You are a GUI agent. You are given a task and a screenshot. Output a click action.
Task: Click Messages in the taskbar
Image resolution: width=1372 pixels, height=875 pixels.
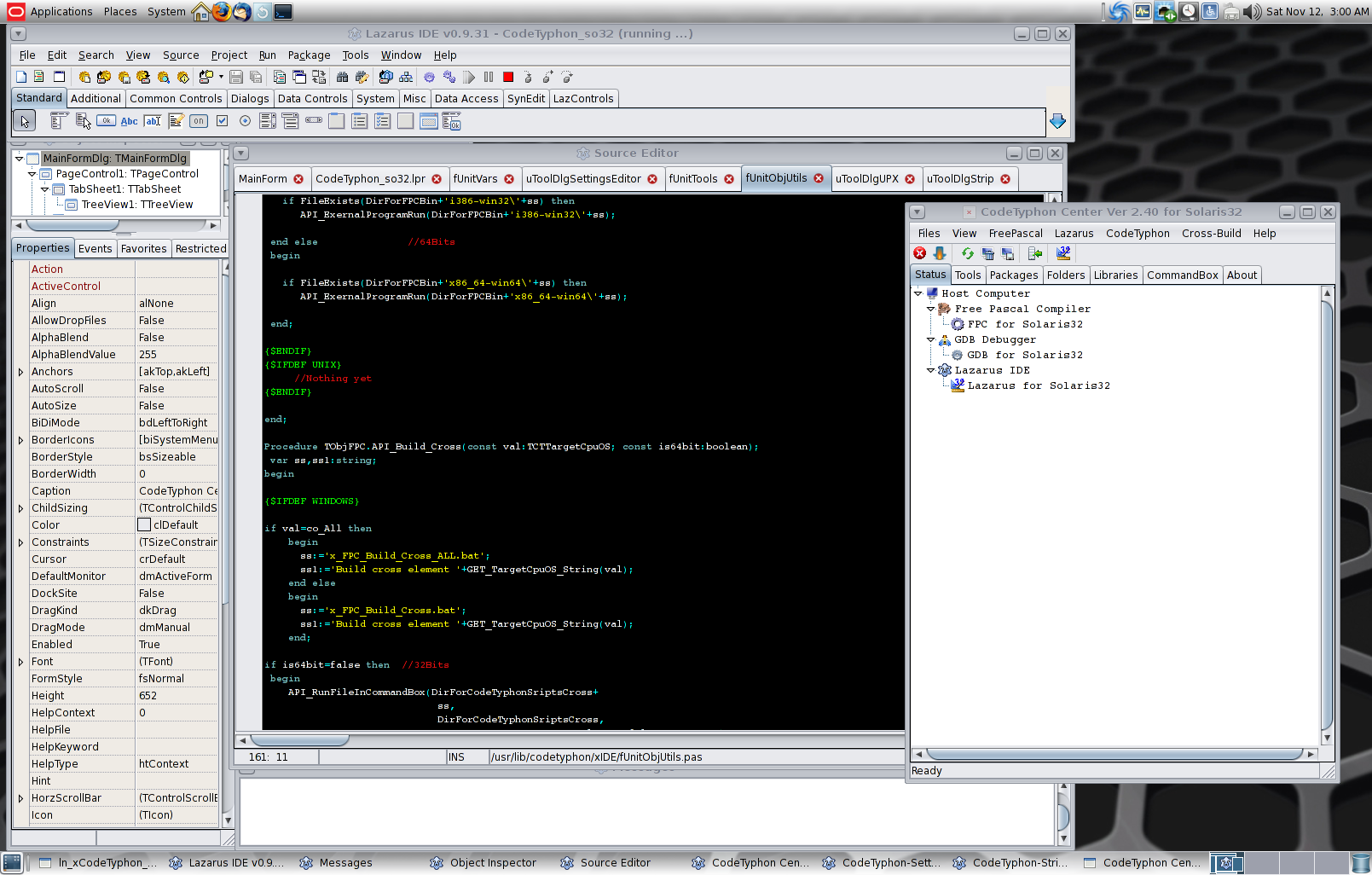click(x=336, y=863)
